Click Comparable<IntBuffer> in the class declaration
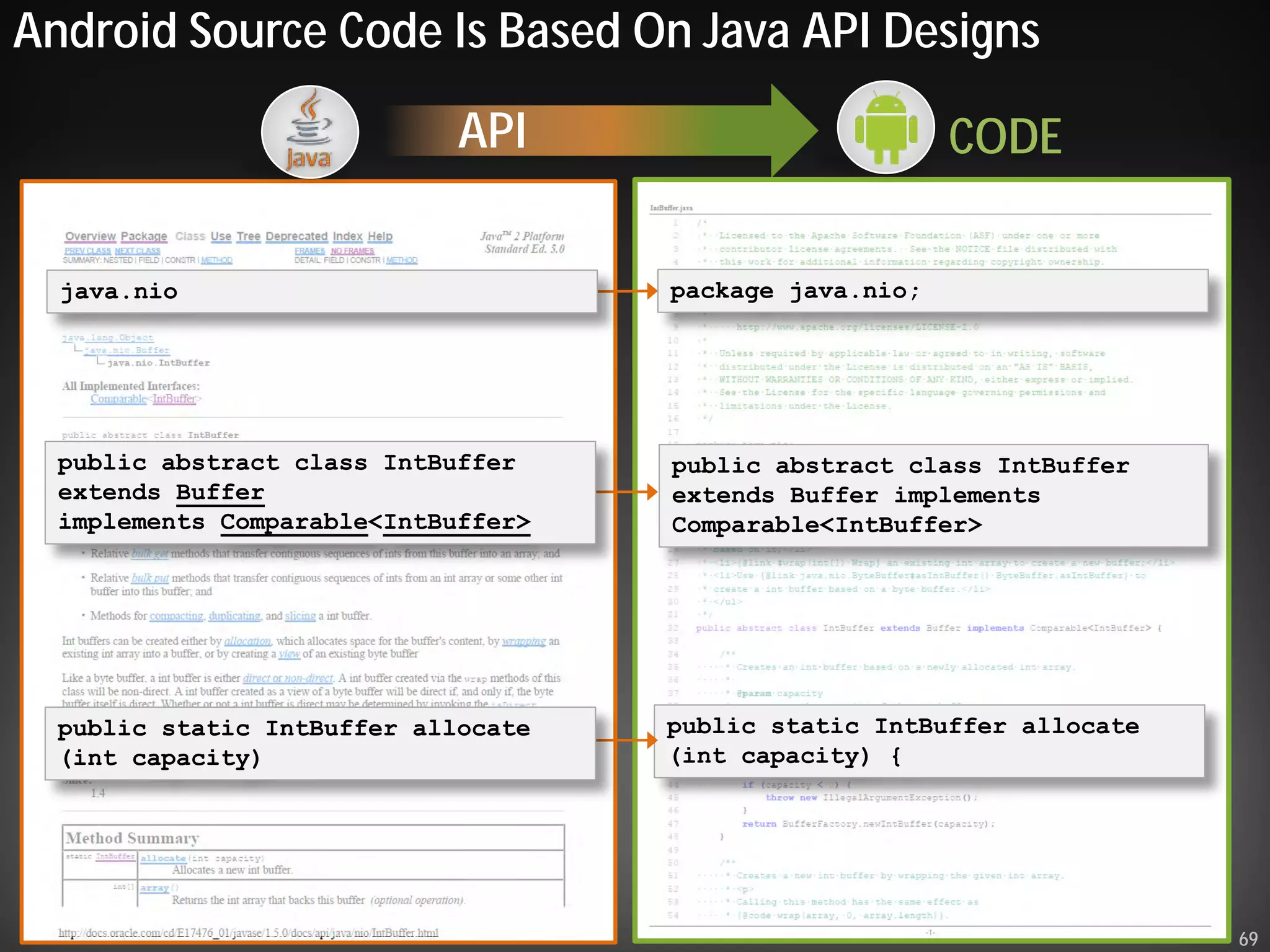Image resolution: width=1270 pixels, height=952 pixels. [375, 522]
